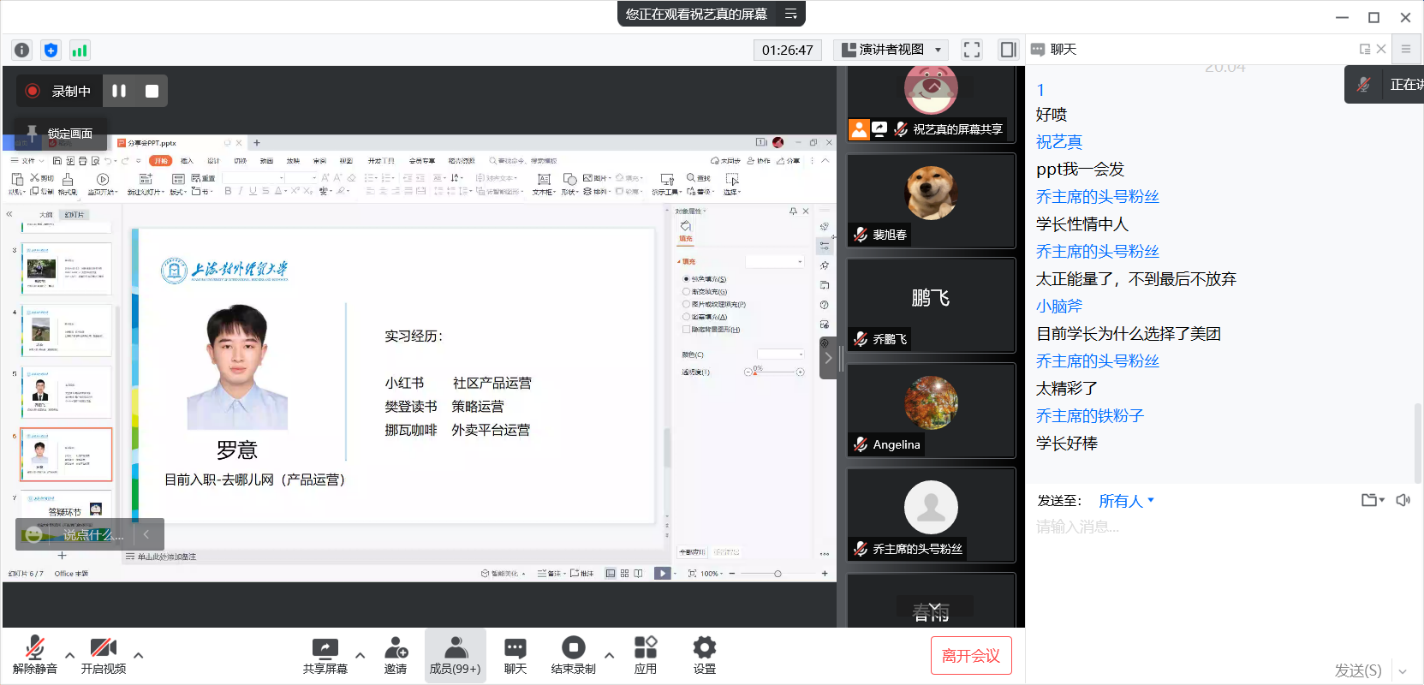
Task: Expand audio options arrow beside unmute
Action: point(70,655)
